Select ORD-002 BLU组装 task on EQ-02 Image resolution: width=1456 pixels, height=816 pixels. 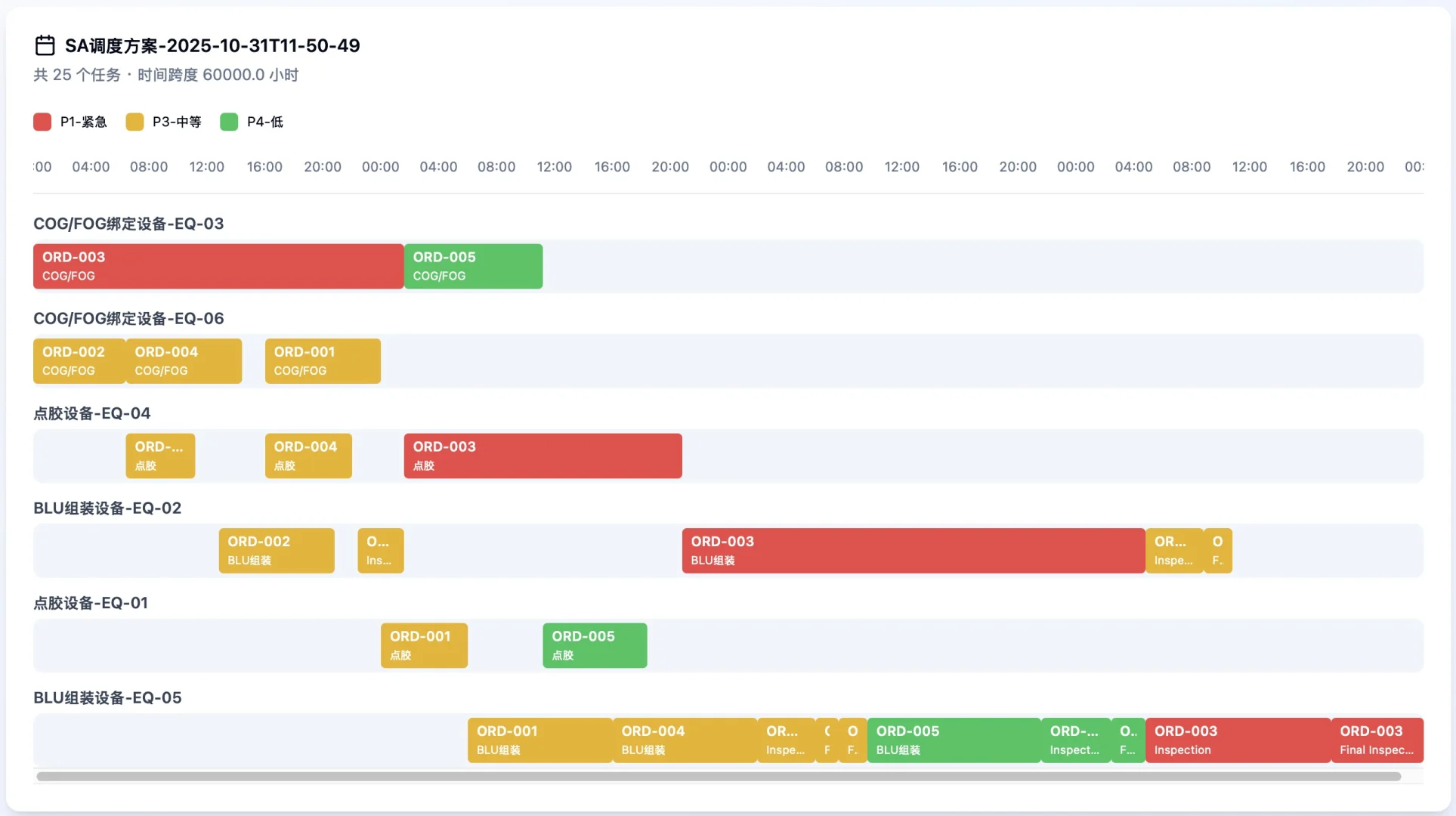click(277, 551)
